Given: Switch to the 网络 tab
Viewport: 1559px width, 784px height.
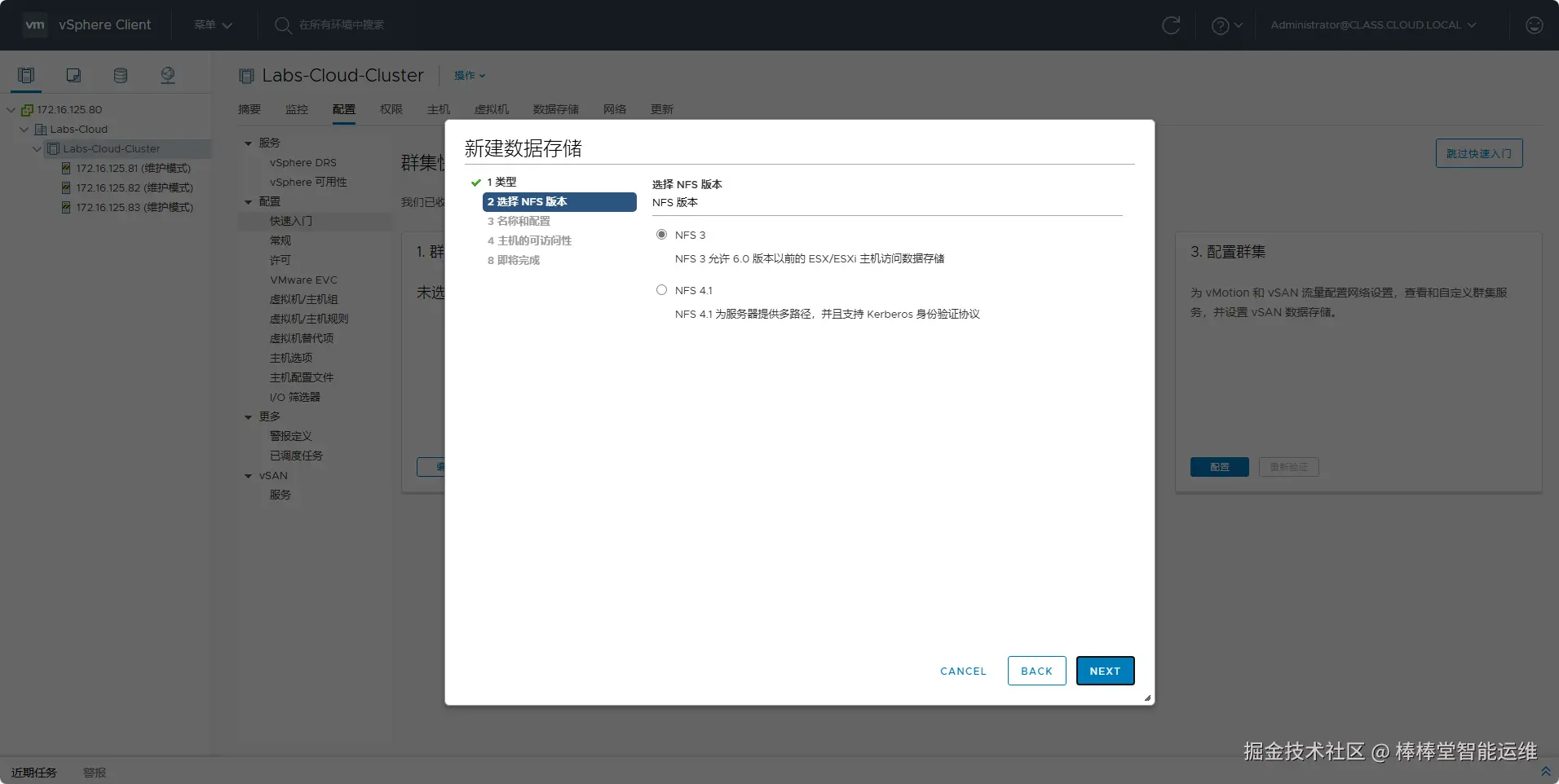Looking at the screenshot, I should click(x=615, y=109).
